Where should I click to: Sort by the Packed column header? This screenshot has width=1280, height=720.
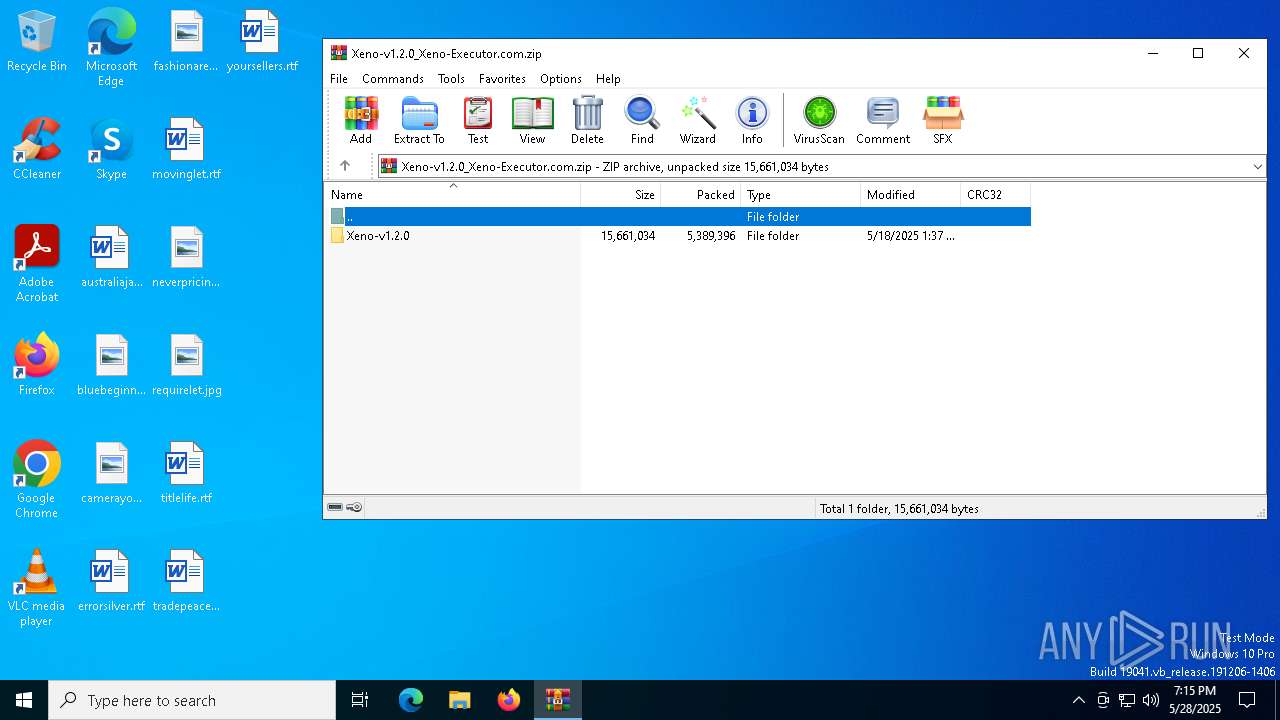[x=701, y=195]
